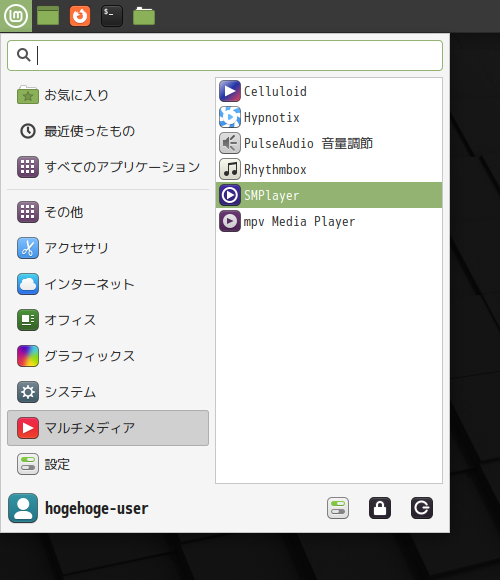Open the グラフィックス graphics category
The image size is (500, 580).
click(x=108, y=356)
